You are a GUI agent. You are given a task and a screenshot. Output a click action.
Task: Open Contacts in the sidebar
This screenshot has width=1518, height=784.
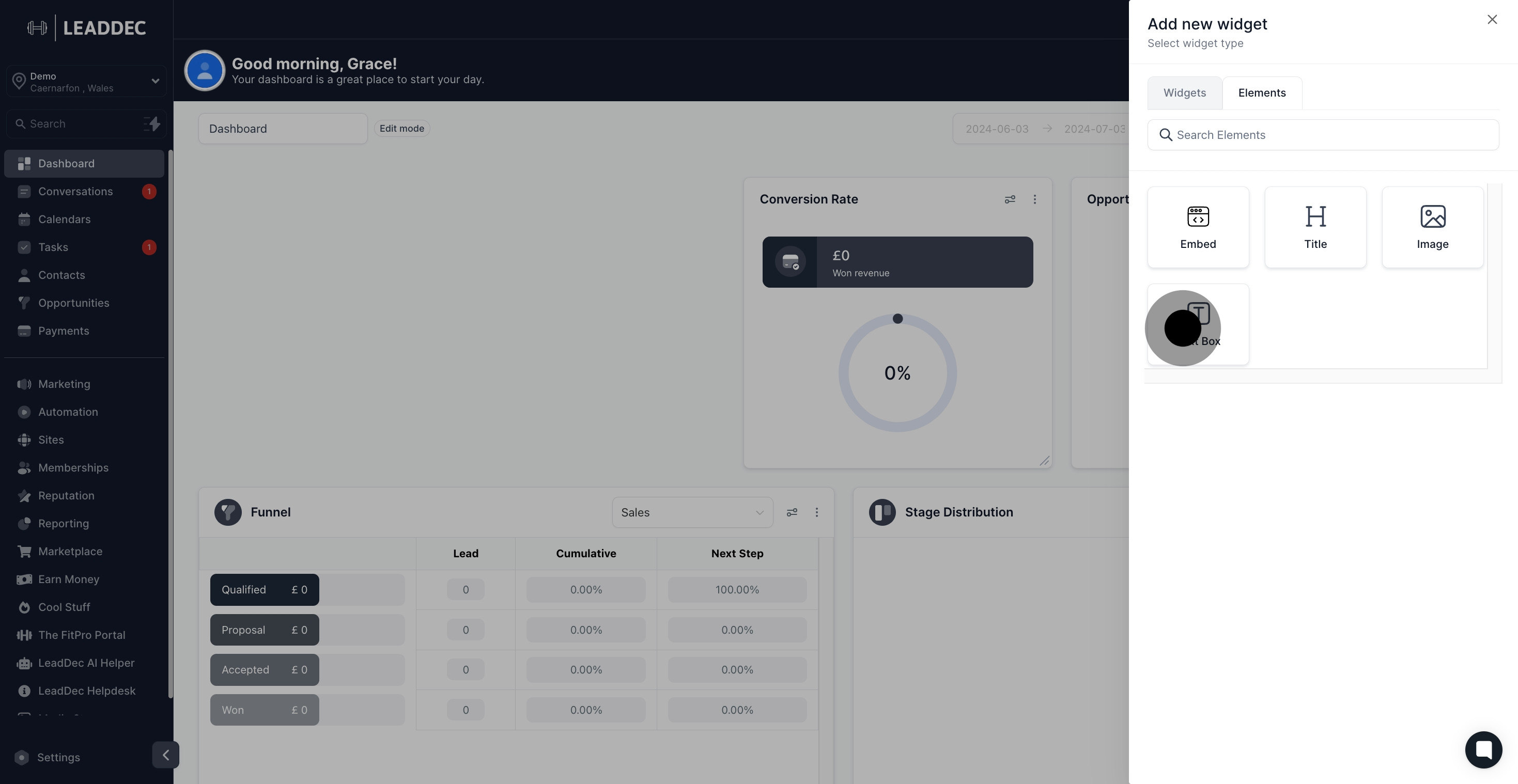[84, 275]
